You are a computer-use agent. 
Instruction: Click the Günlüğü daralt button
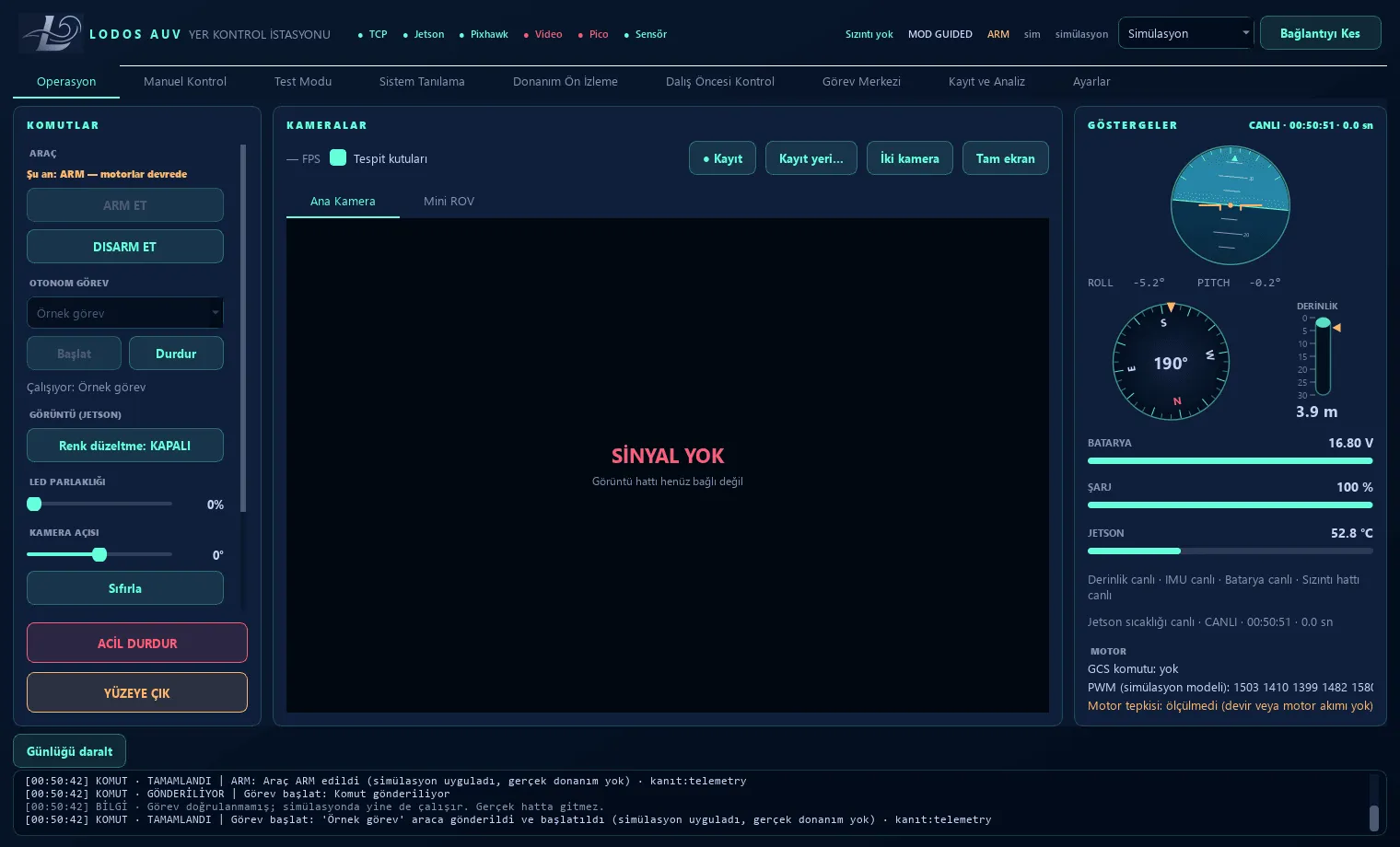[x=70, y=751]
